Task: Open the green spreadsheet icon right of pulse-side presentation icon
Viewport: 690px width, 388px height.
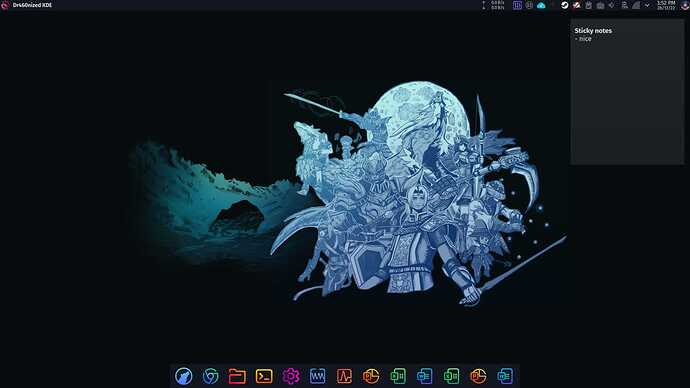Action: point(398,376)
